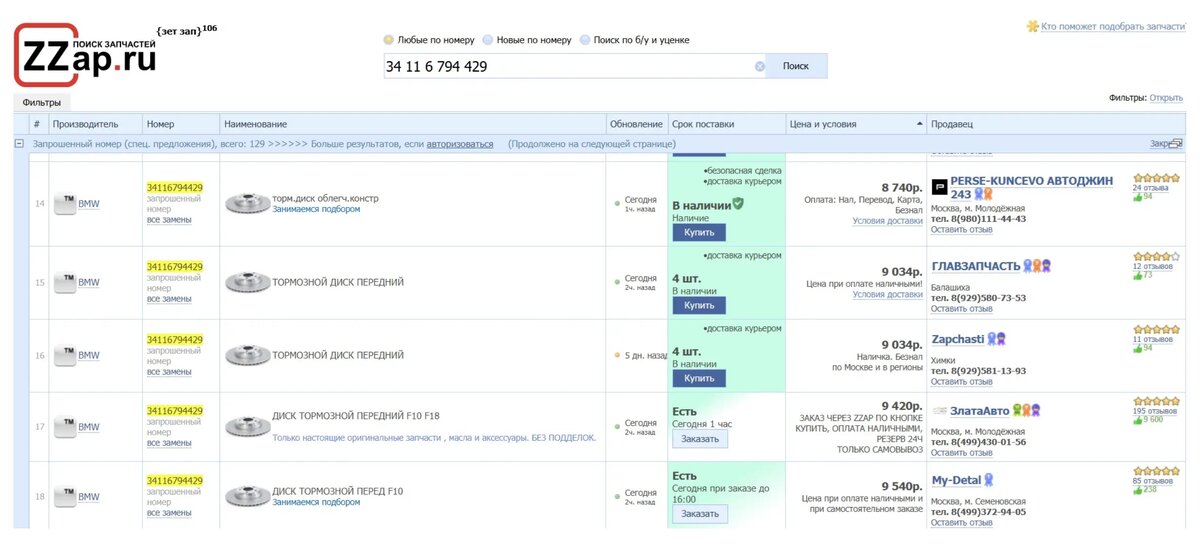
Task: Open the Фильтры tab
Action: coord(42,103)
